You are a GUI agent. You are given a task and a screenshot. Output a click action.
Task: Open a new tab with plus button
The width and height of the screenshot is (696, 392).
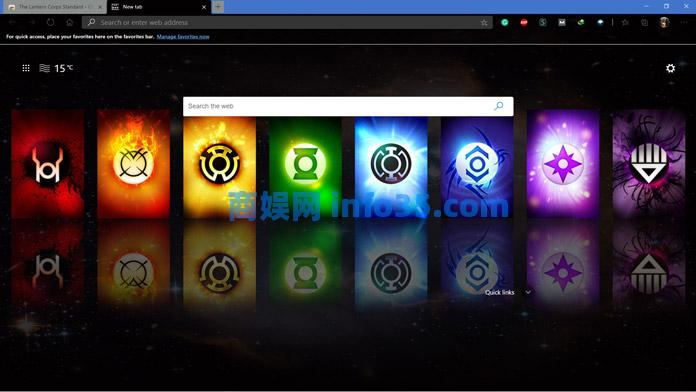[218, 7]
